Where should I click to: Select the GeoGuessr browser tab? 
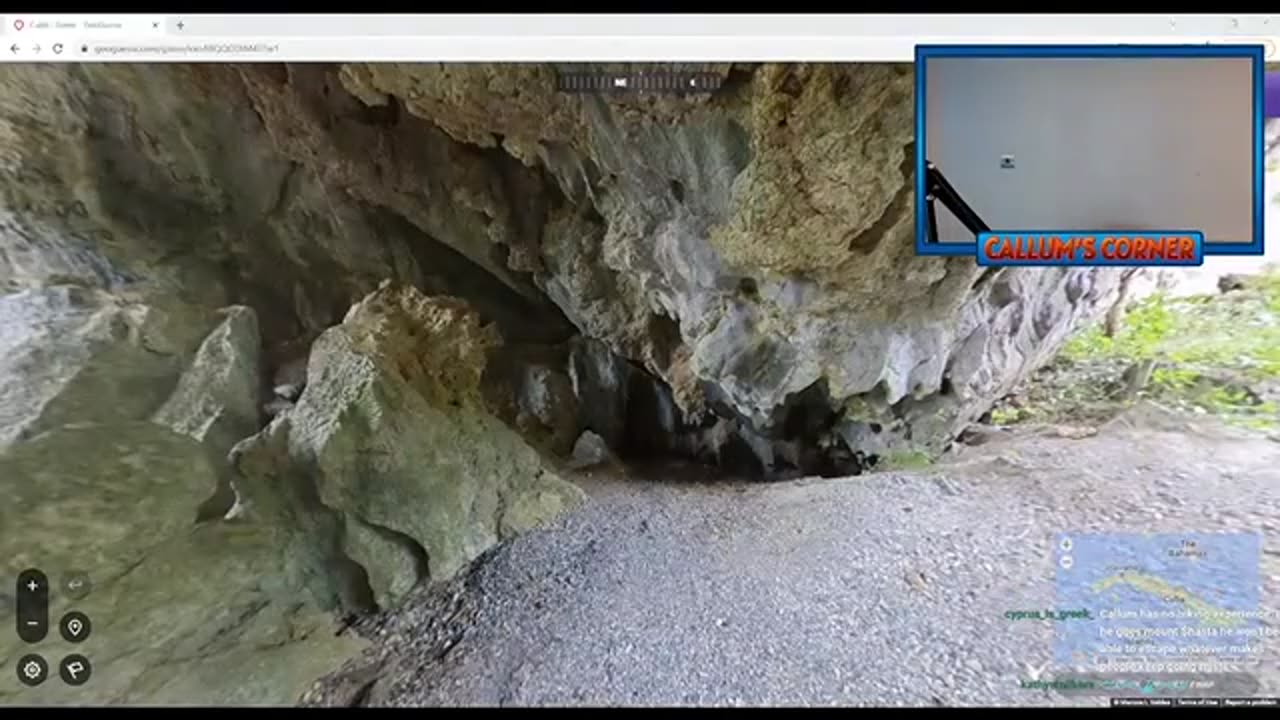pyautogui.click(x=87, y=25)
